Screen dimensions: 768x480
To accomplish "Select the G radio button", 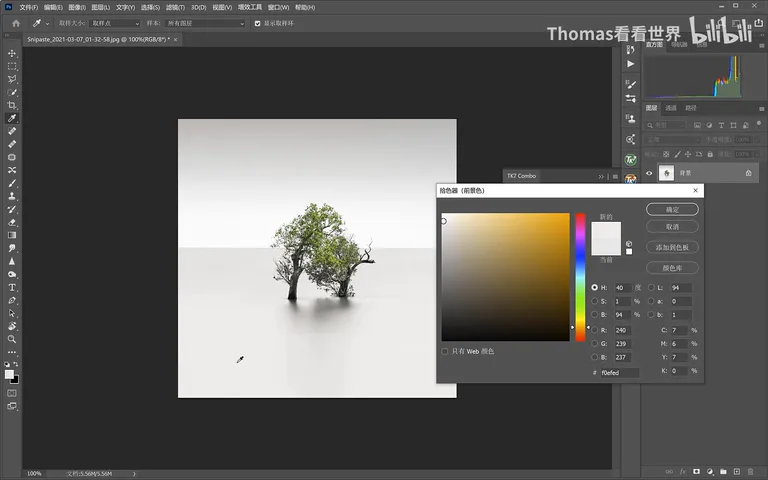I will (595, 344).
